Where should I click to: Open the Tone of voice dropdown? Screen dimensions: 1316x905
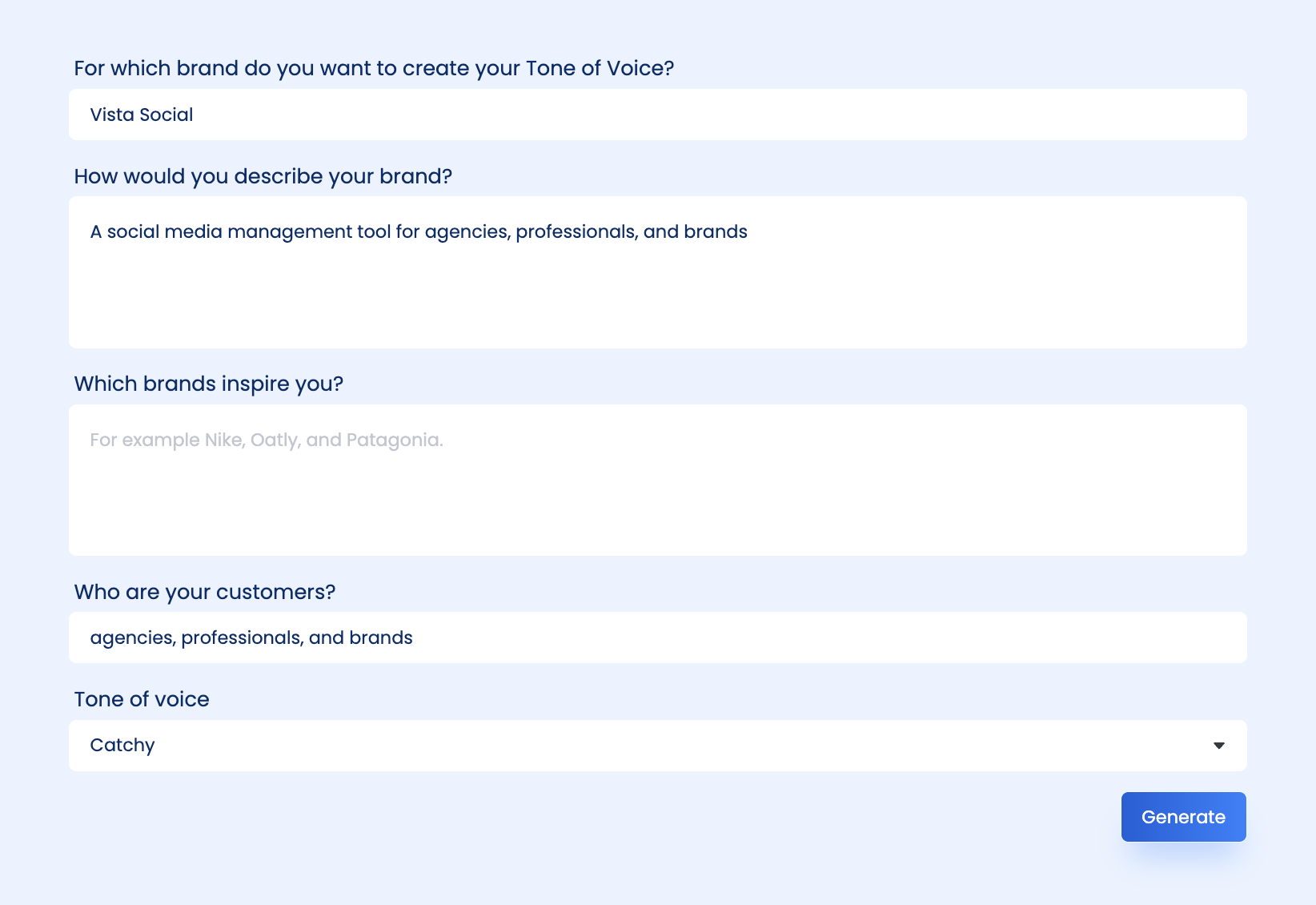[656, 746]
